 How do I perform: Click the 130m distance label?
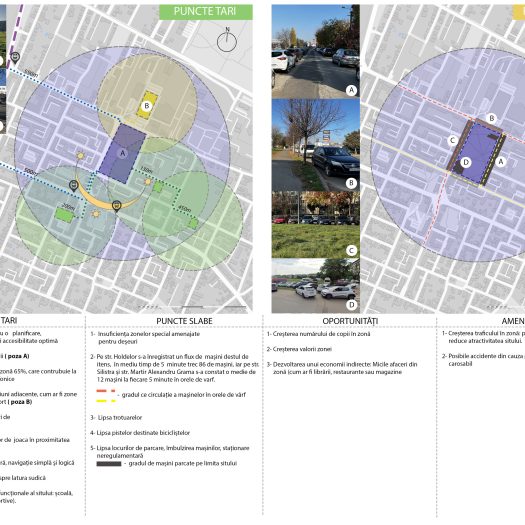coord(146,170)
